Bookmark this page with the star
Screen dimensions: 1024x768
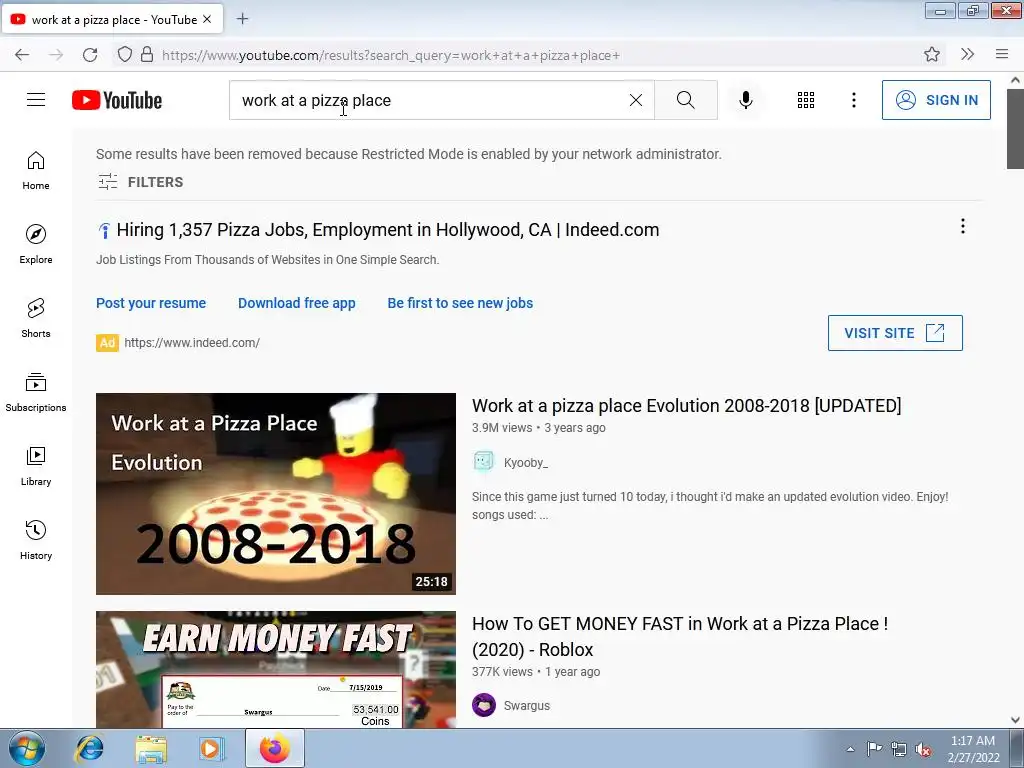point(932,55)
